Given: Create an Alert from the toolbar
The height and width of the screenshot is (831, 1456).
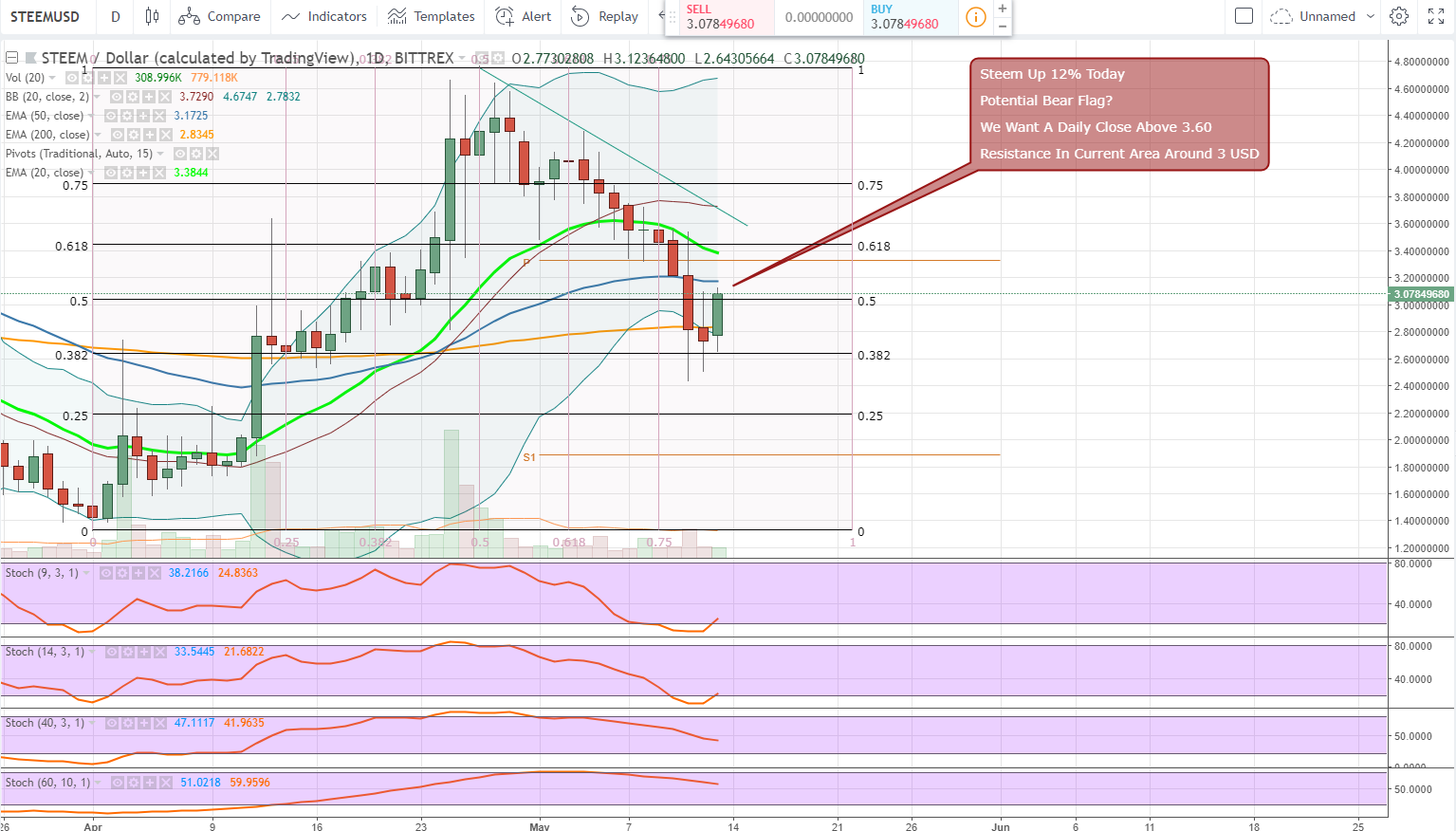Looking at the screenshot, I should coord(524,16).
